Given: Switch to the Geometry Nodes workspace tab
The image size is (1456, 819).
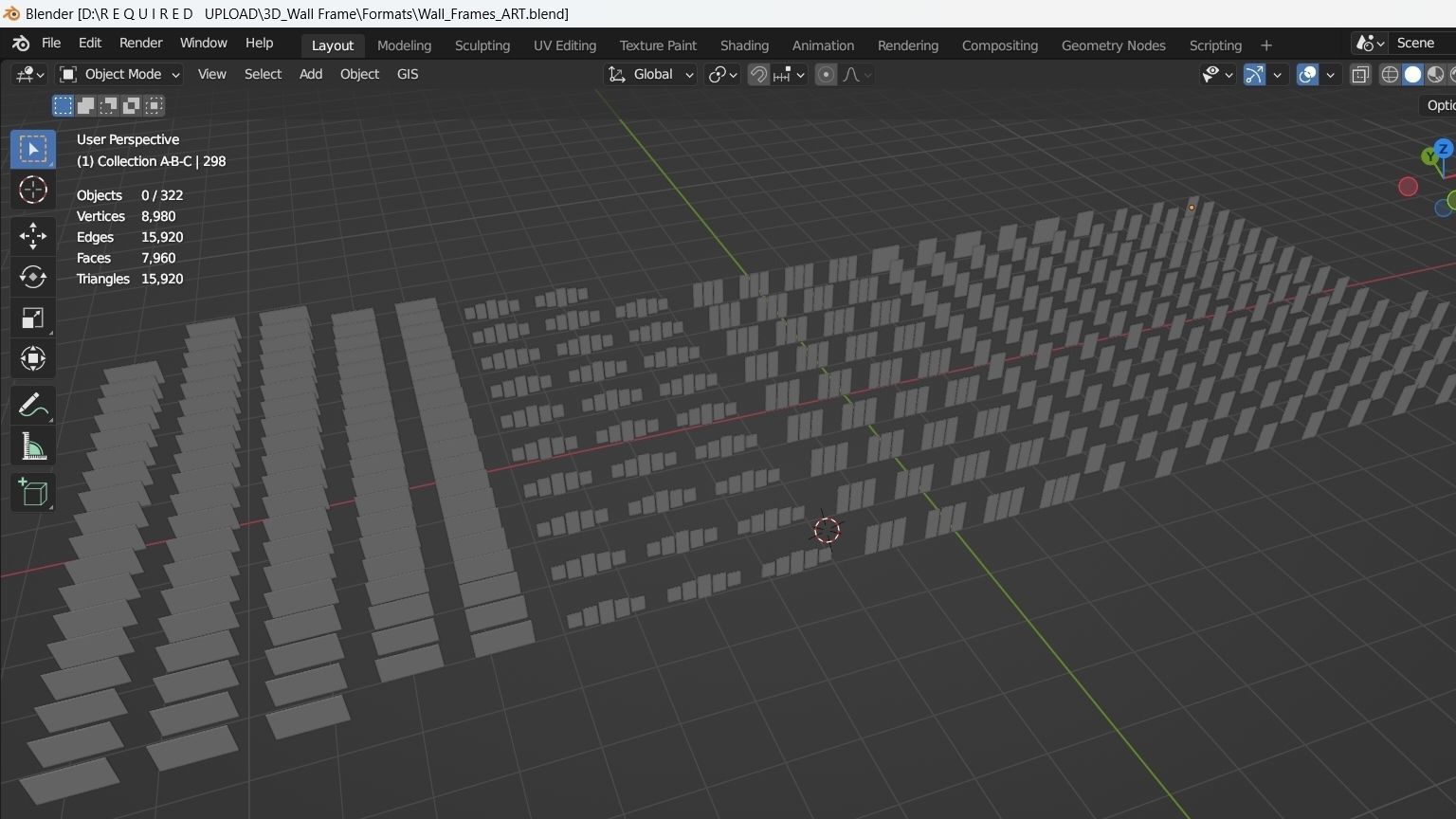Looking at the screenshot, I should click(1113, 45).
